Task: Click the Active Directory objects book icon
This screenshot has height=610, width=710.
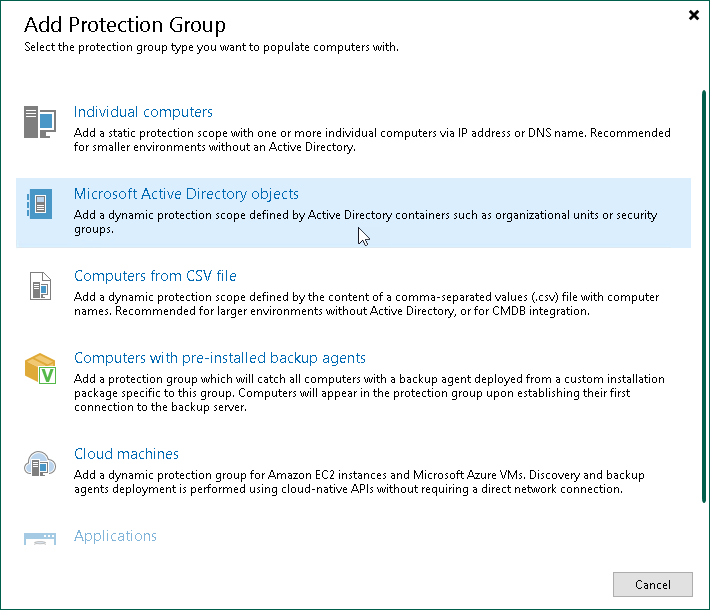Action: pos(40,204)
